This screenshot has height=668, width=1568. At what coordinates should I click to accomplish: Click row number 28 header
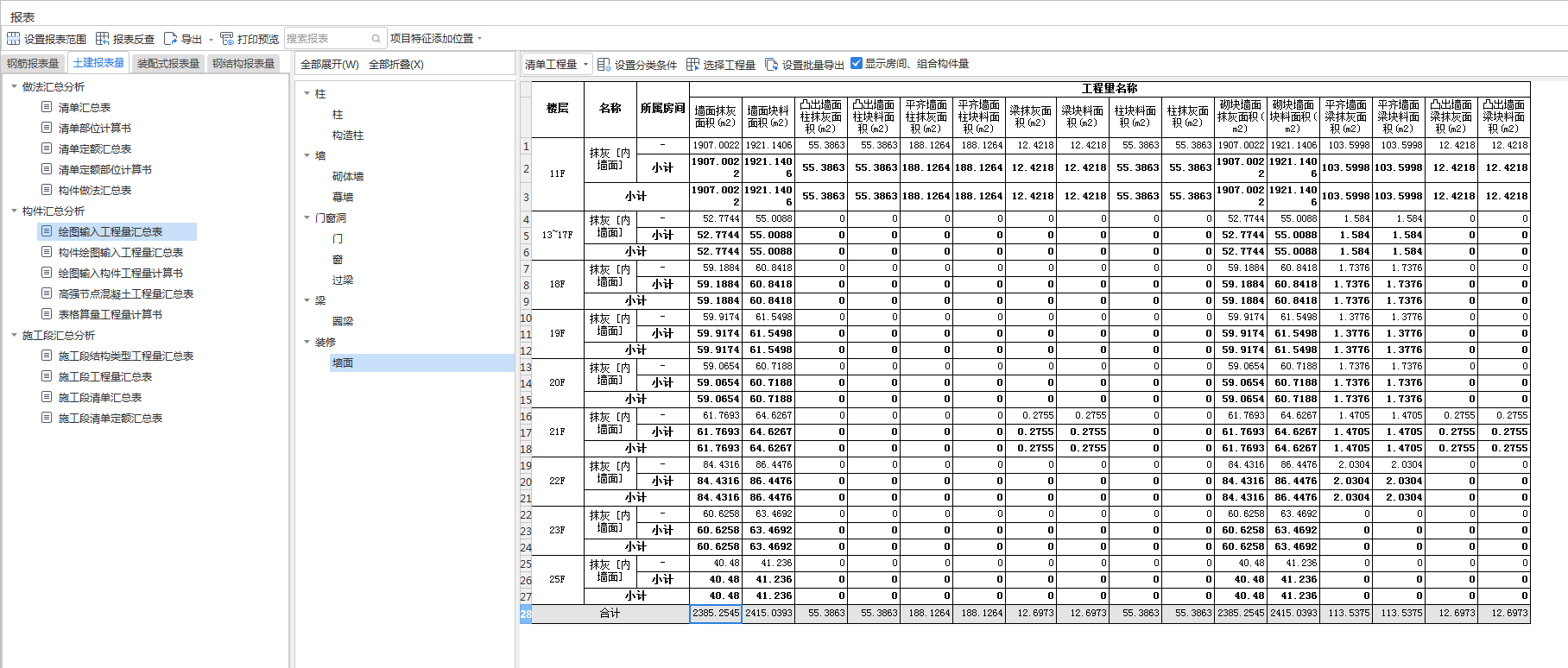coord(525,614)
